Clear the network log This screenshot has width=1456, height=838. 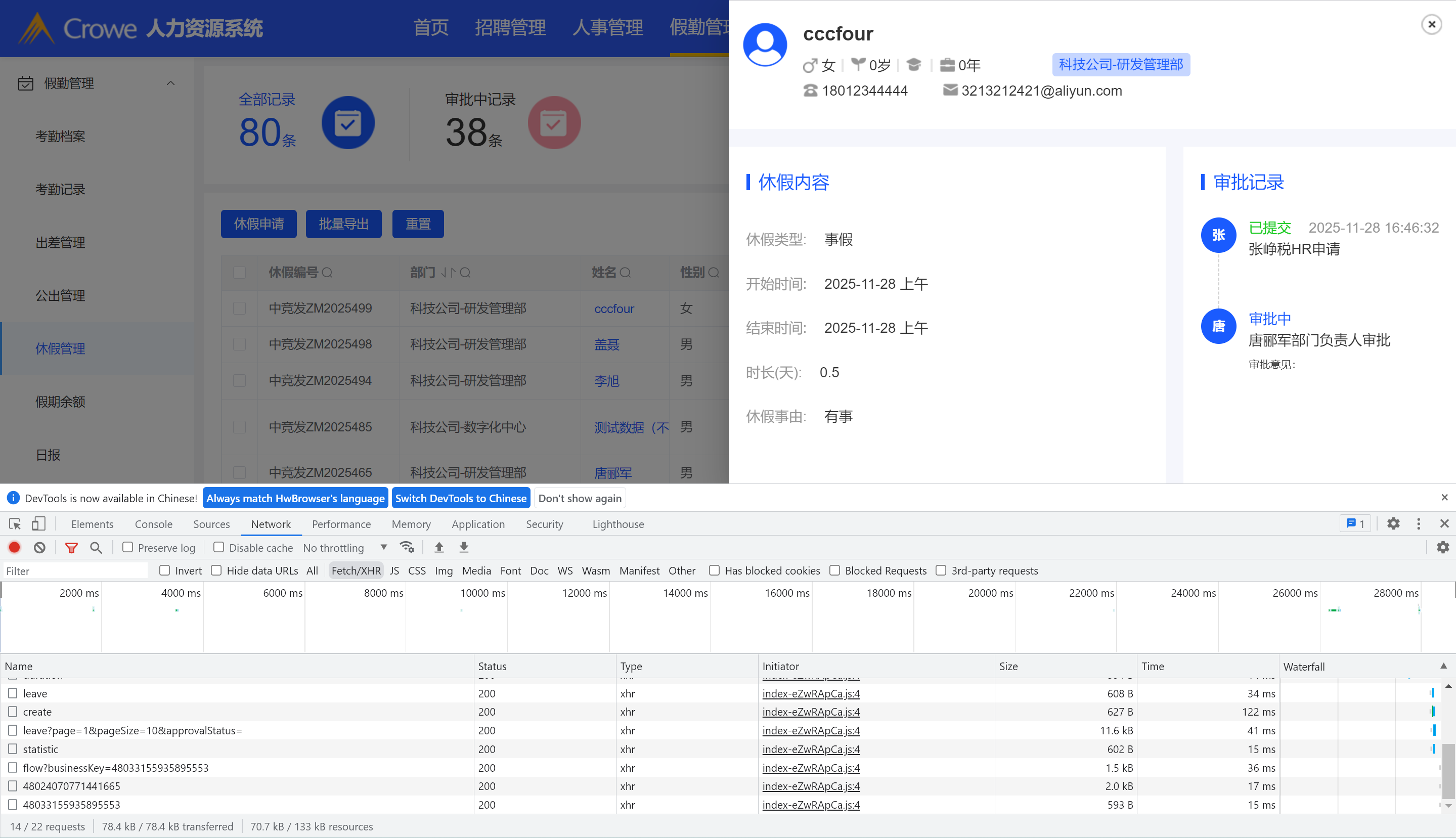[x=39, y=547]
